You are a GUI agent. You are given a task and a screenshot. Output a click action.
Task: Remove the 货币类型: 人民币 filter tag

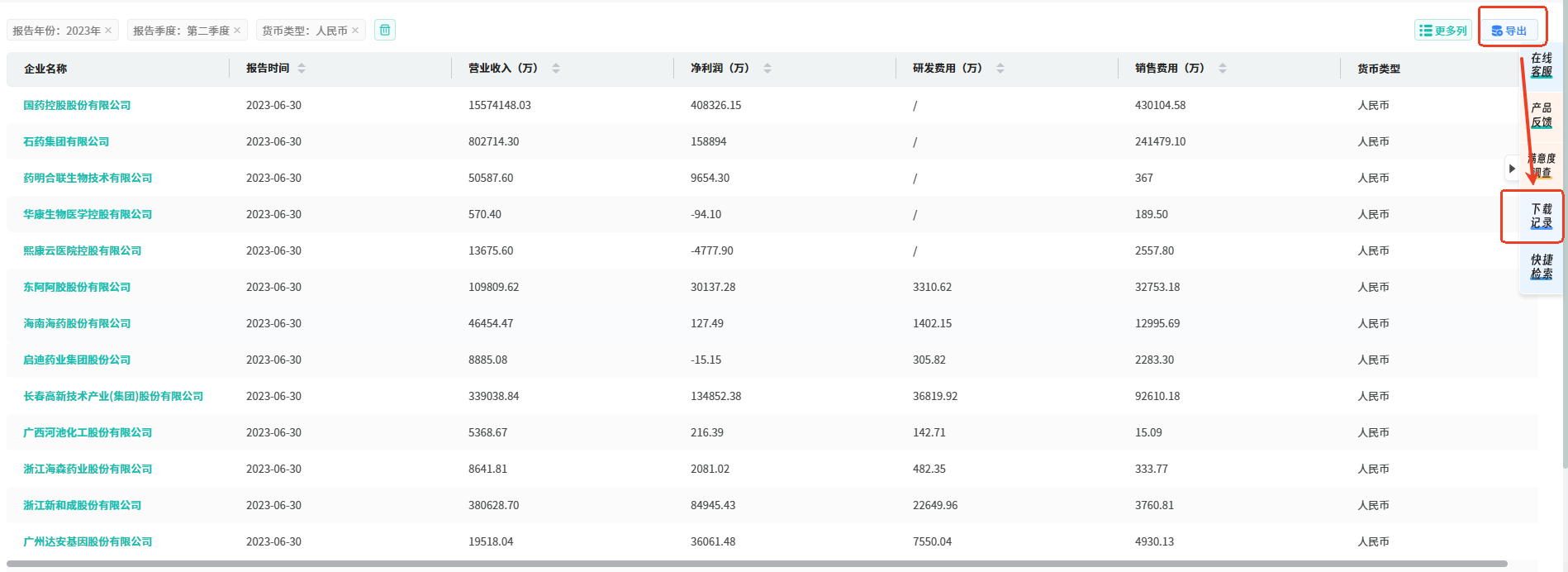click(355, 31)
